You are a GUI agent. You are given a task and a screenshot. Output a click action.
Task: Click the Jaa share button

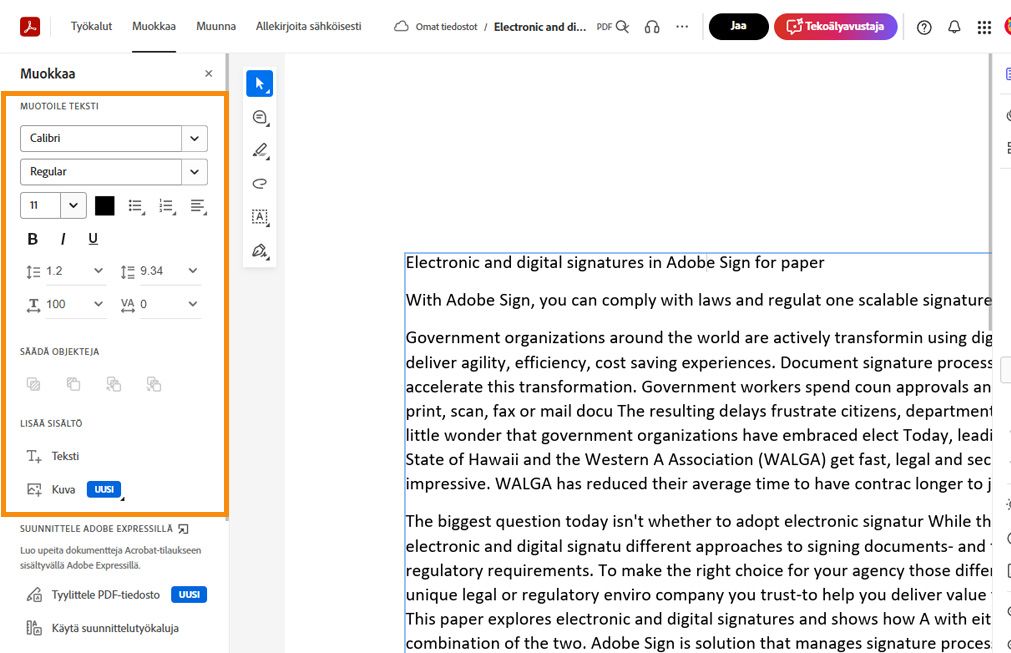(x=738, y=26)
